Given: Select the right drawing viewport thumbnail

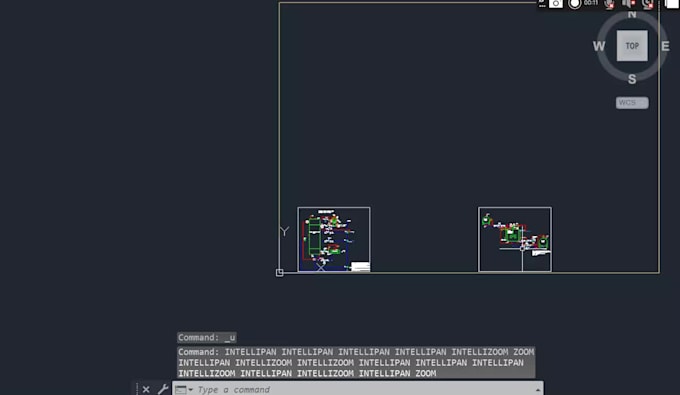Looking at the screenshot, I should 515,239.
